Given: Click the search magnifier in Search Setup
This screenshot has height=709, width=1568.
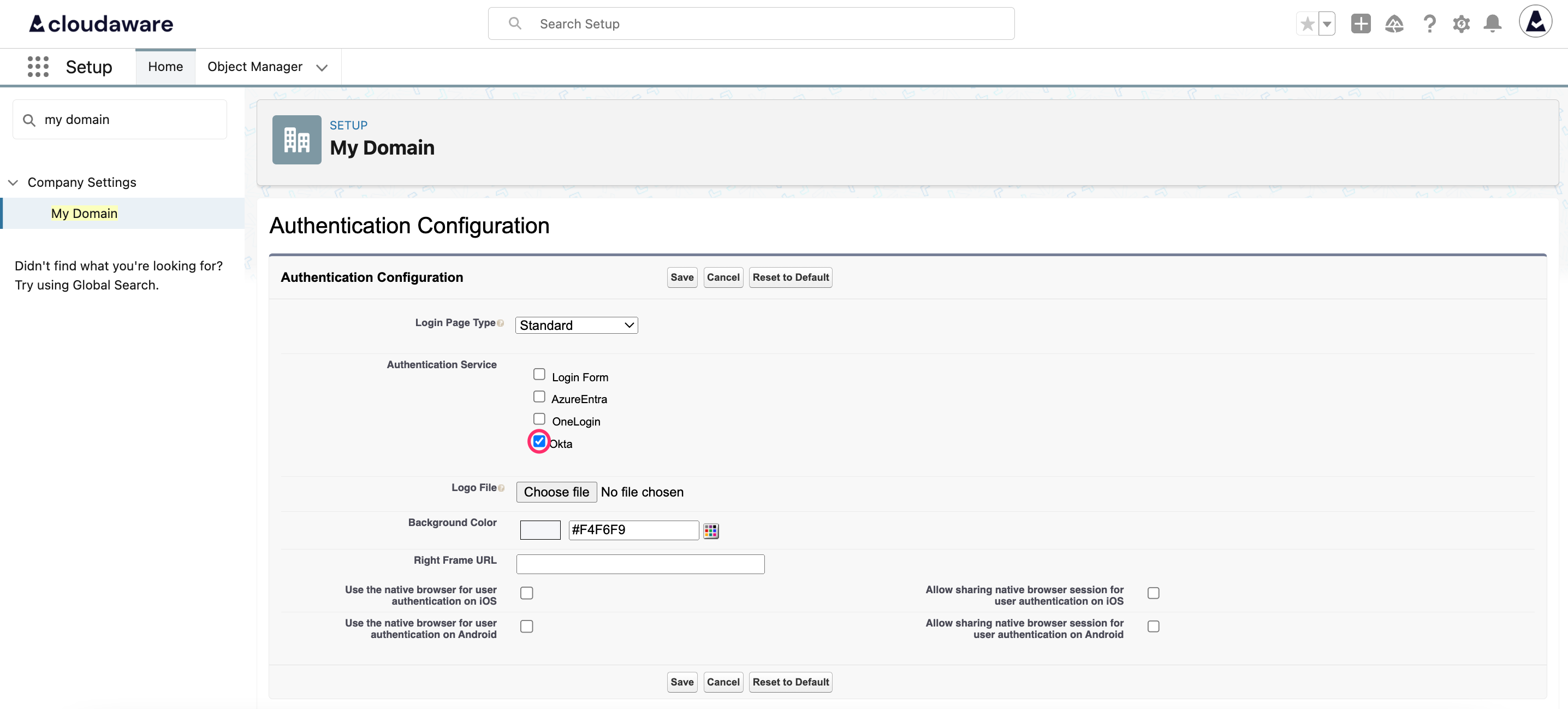Looking at the screenshot, I should (515, 23).
